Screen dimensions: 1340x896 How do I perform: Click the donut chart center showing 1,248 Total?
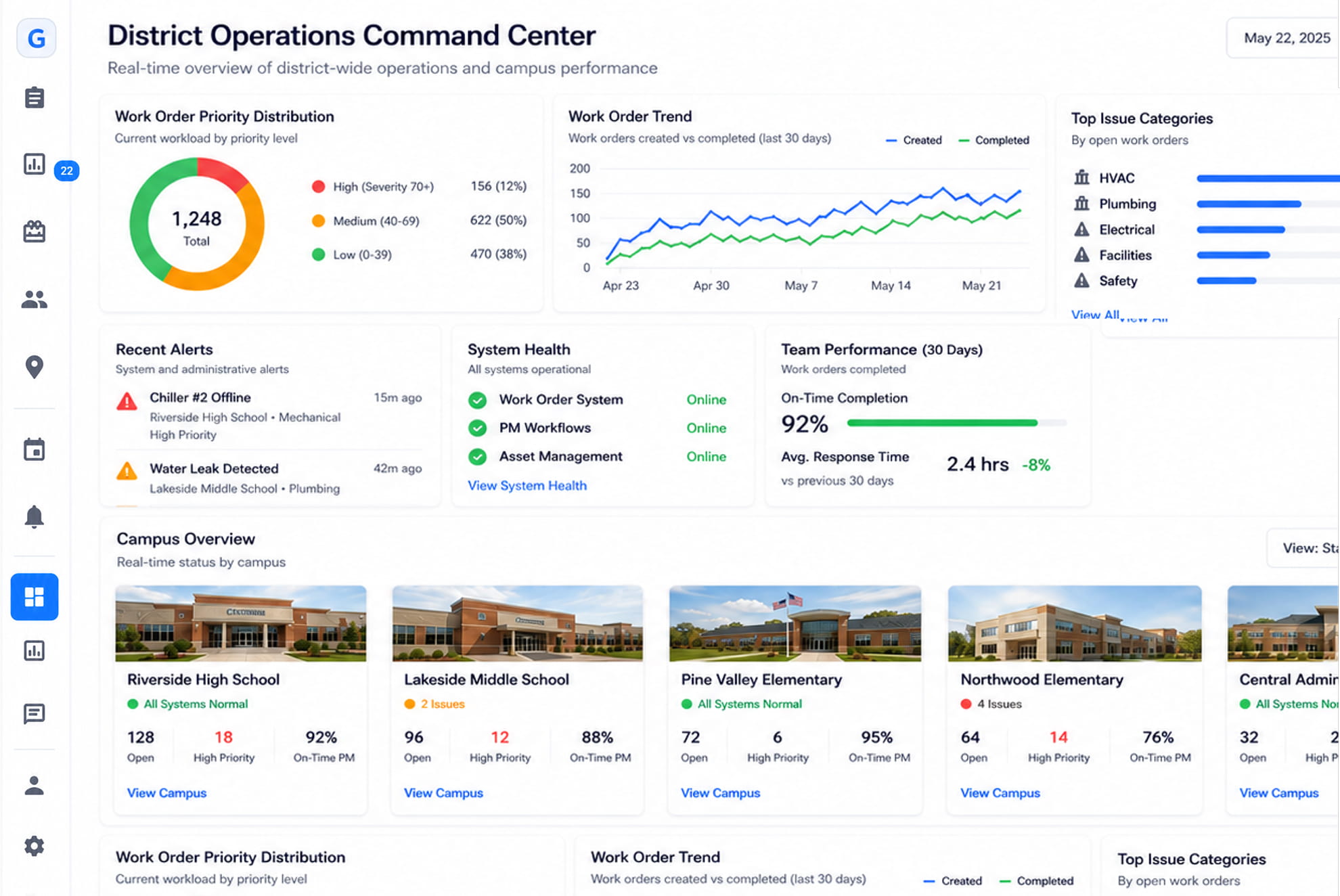click(x=196, y=226)
